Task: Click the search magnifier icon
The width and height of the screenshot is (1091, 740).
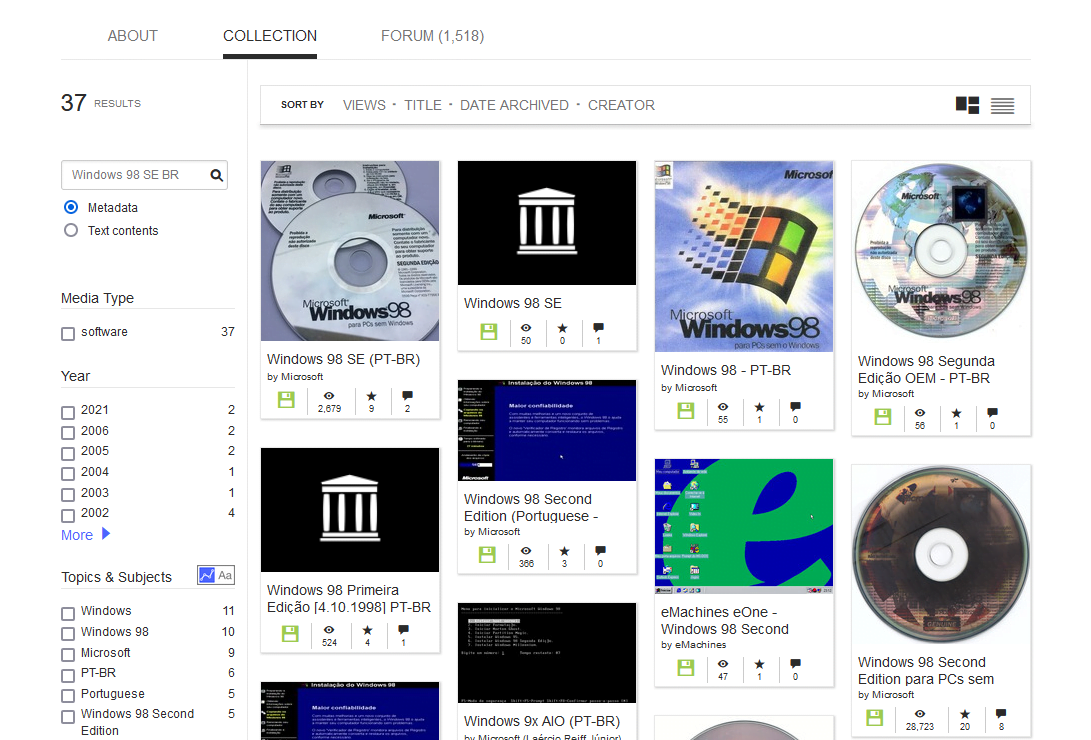Action: coord(216,175)
